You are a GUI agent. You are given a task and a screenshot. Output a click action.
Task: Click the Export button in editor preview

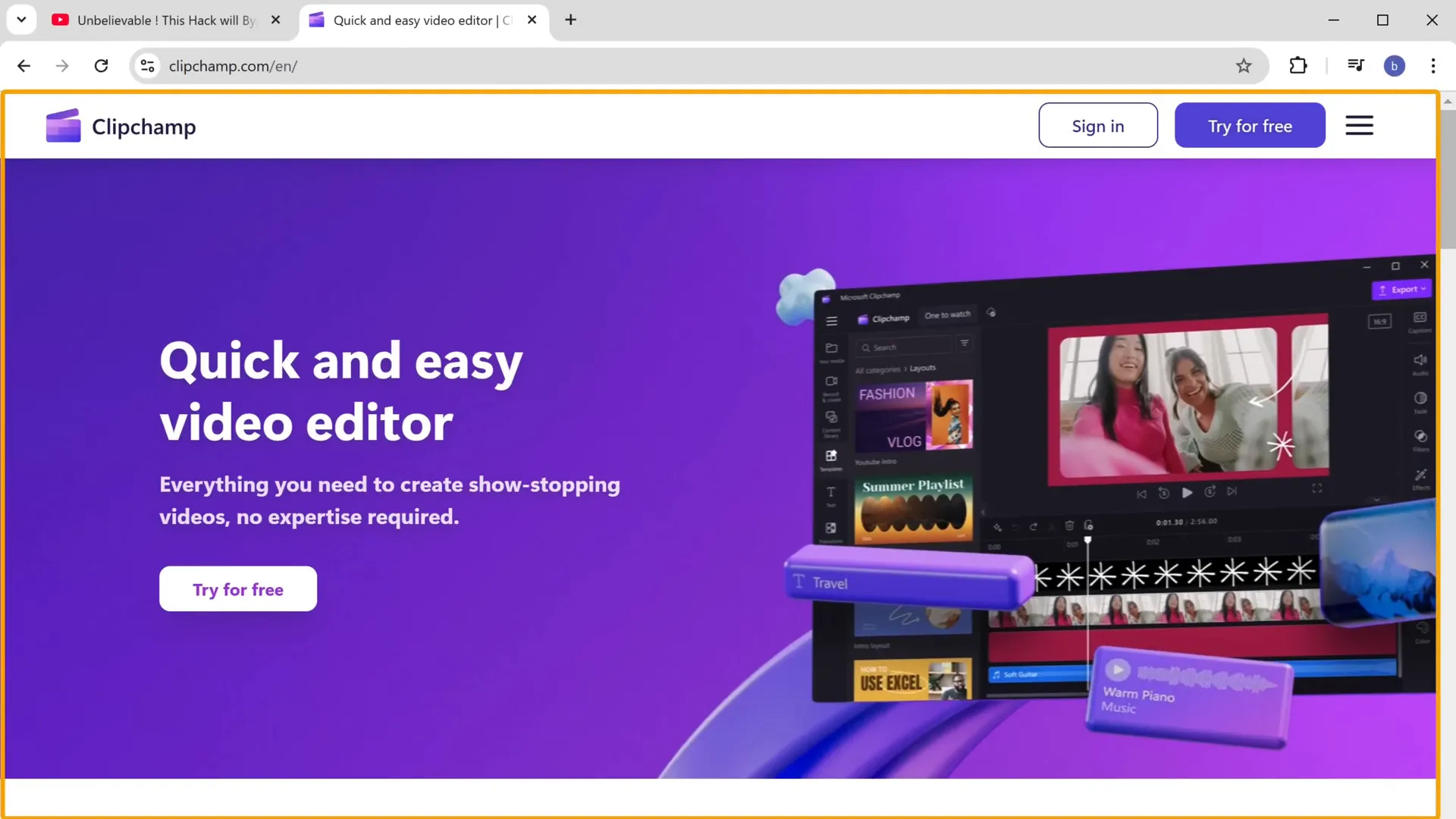(x=1402, y=290)
